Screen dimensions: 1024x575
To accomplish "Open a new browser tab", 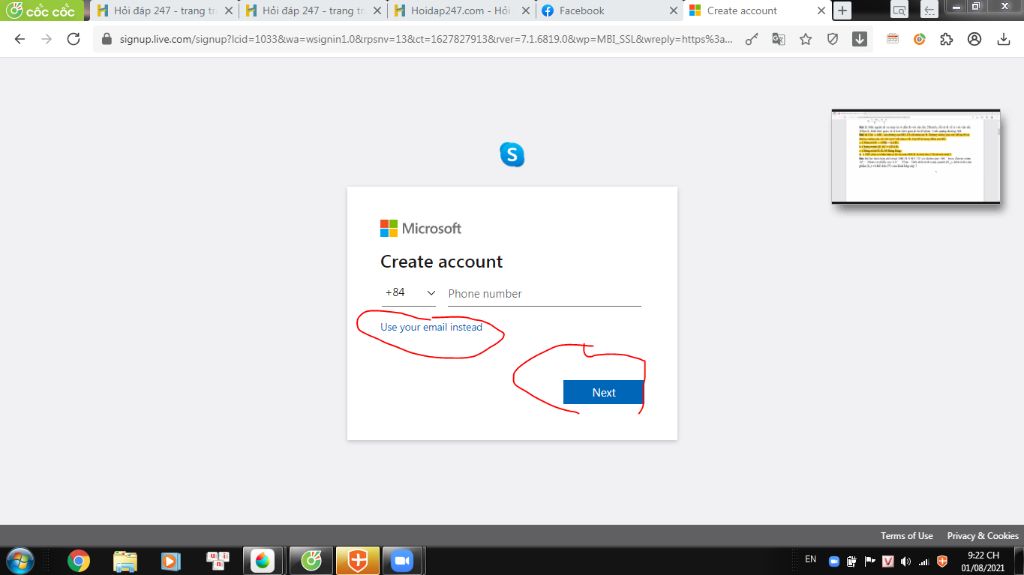I will tap(842, 10).
